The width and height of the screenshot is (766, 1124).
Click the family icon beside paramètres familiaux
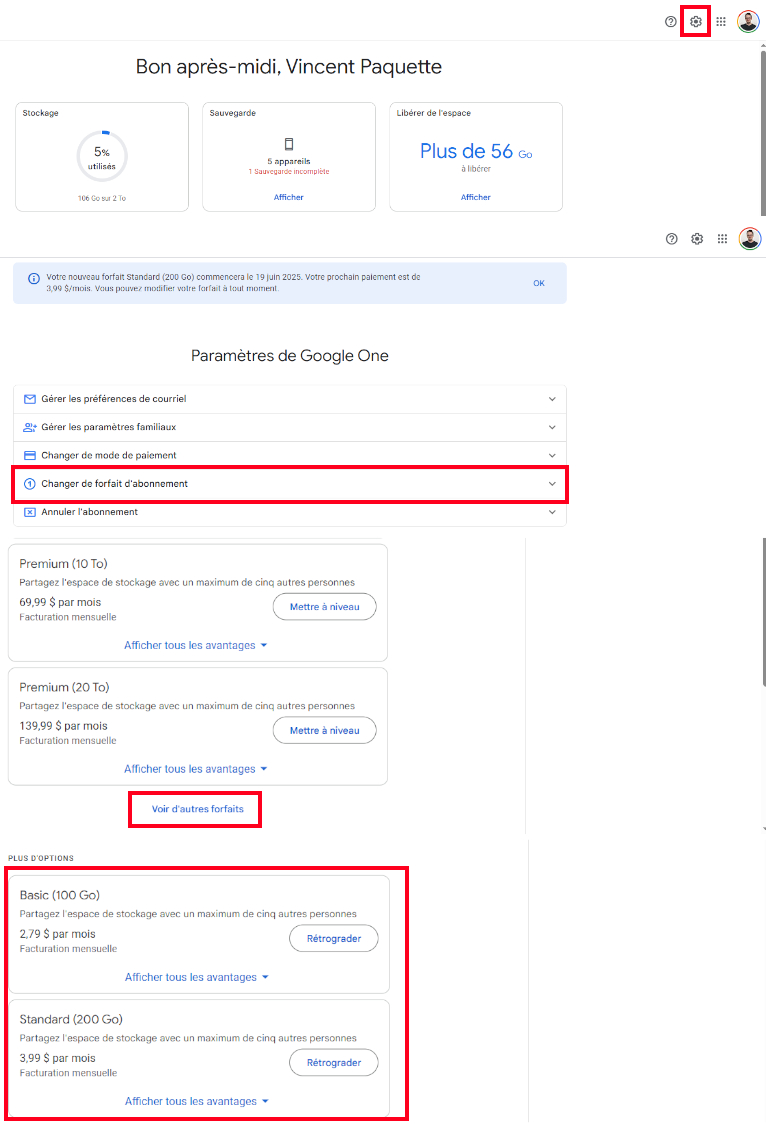29,427
